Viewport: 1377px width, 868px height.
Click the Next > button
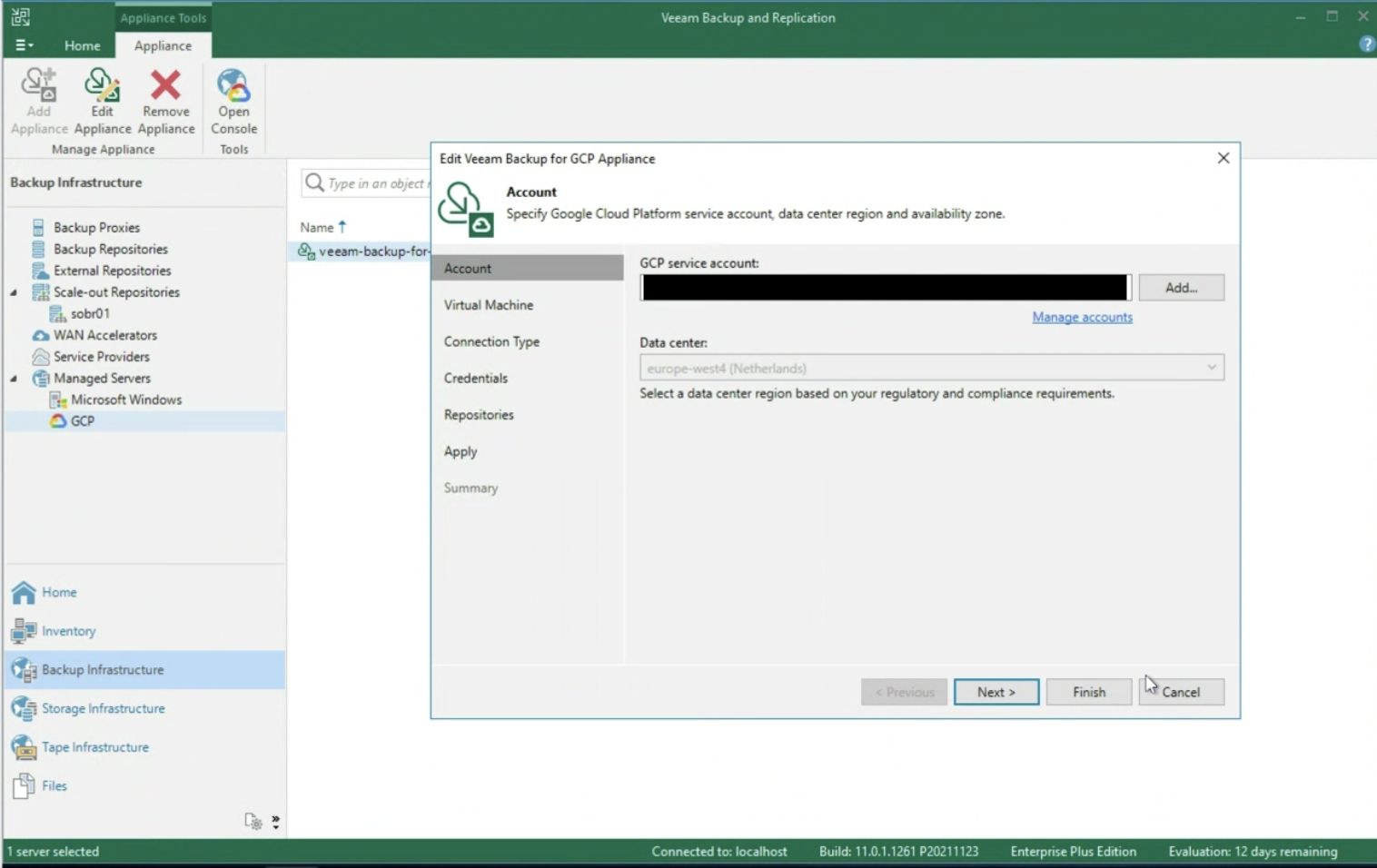coord(996,692)
